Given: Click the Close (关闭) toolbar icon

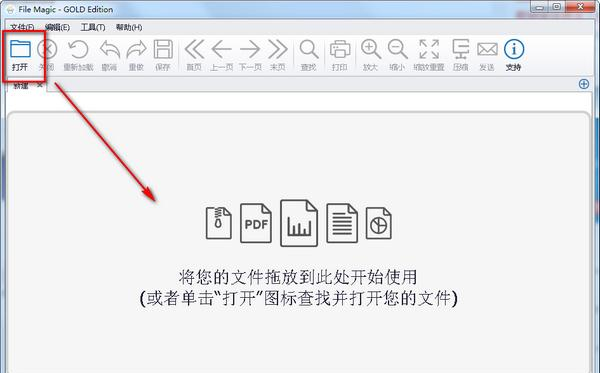Looking at the screenshot, I should point(47,49).
